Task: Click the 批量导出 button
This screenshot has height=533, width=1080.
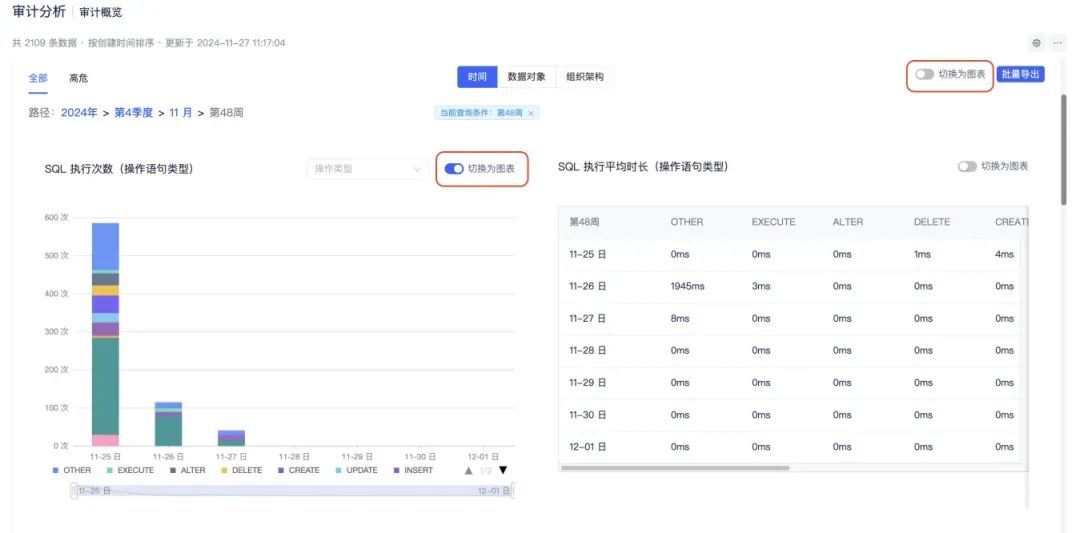Action: click(x=1020, y=74)
